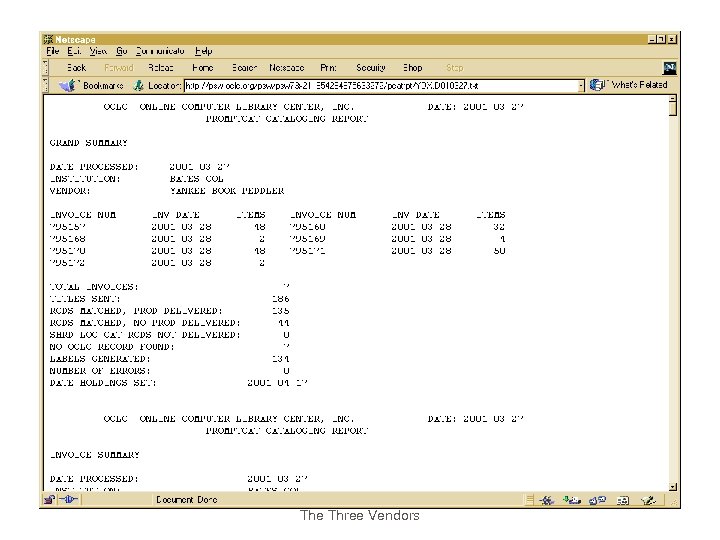The height and width of the screenshot is (540, 720).
Task: Click the 'GRAND SUMMARY' heading
Action: [88, 143]
